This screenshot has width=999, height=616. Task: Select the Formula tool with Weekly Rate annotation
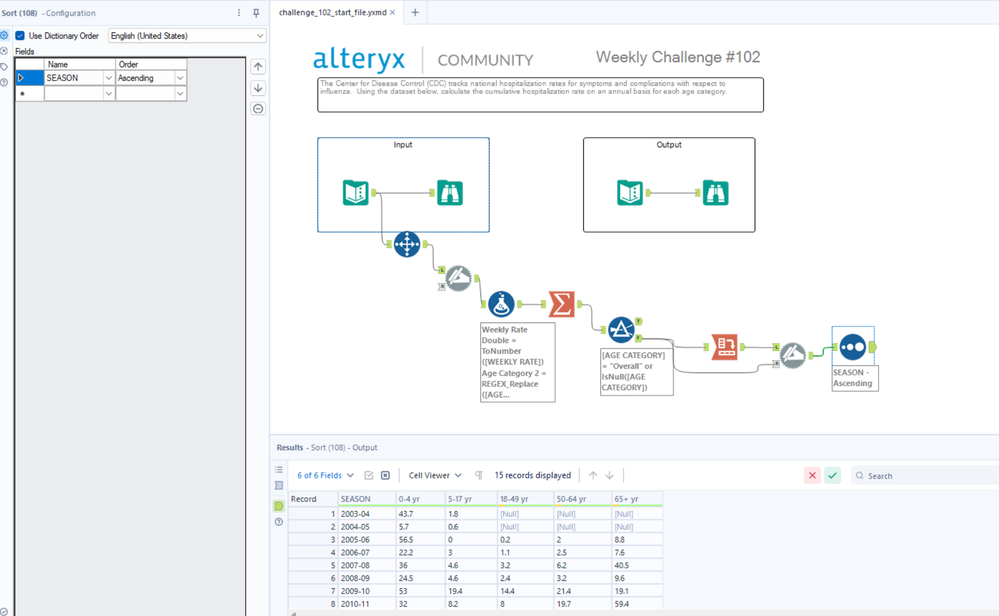pyautogui.click(x=501, y=304)
